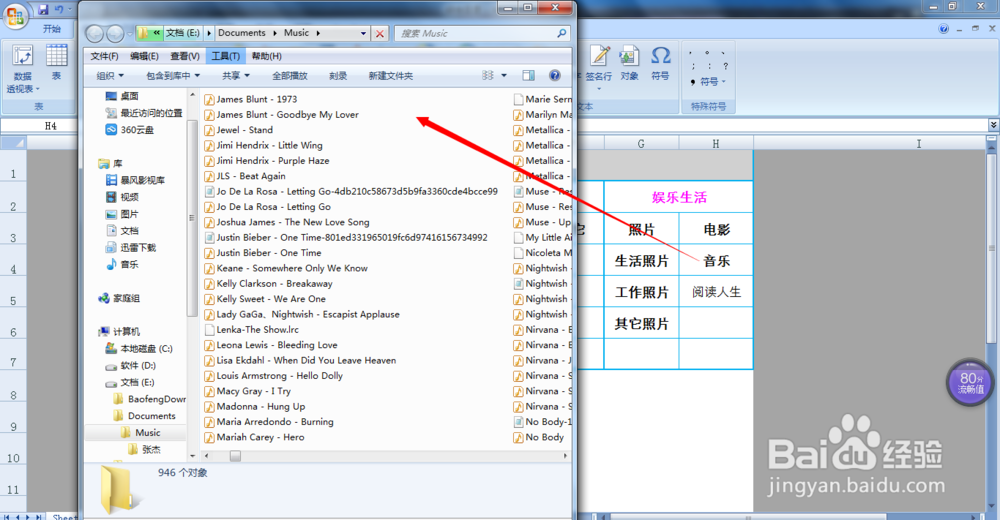
Task: Open the 包含到库中 dropdown
Action: point(173,75)
